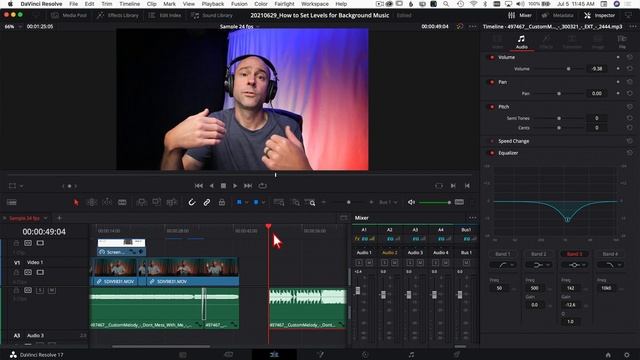Click the Detail Zoom icon
The width and height of the screenshot is (640, 360).
(x=295, y=202)
